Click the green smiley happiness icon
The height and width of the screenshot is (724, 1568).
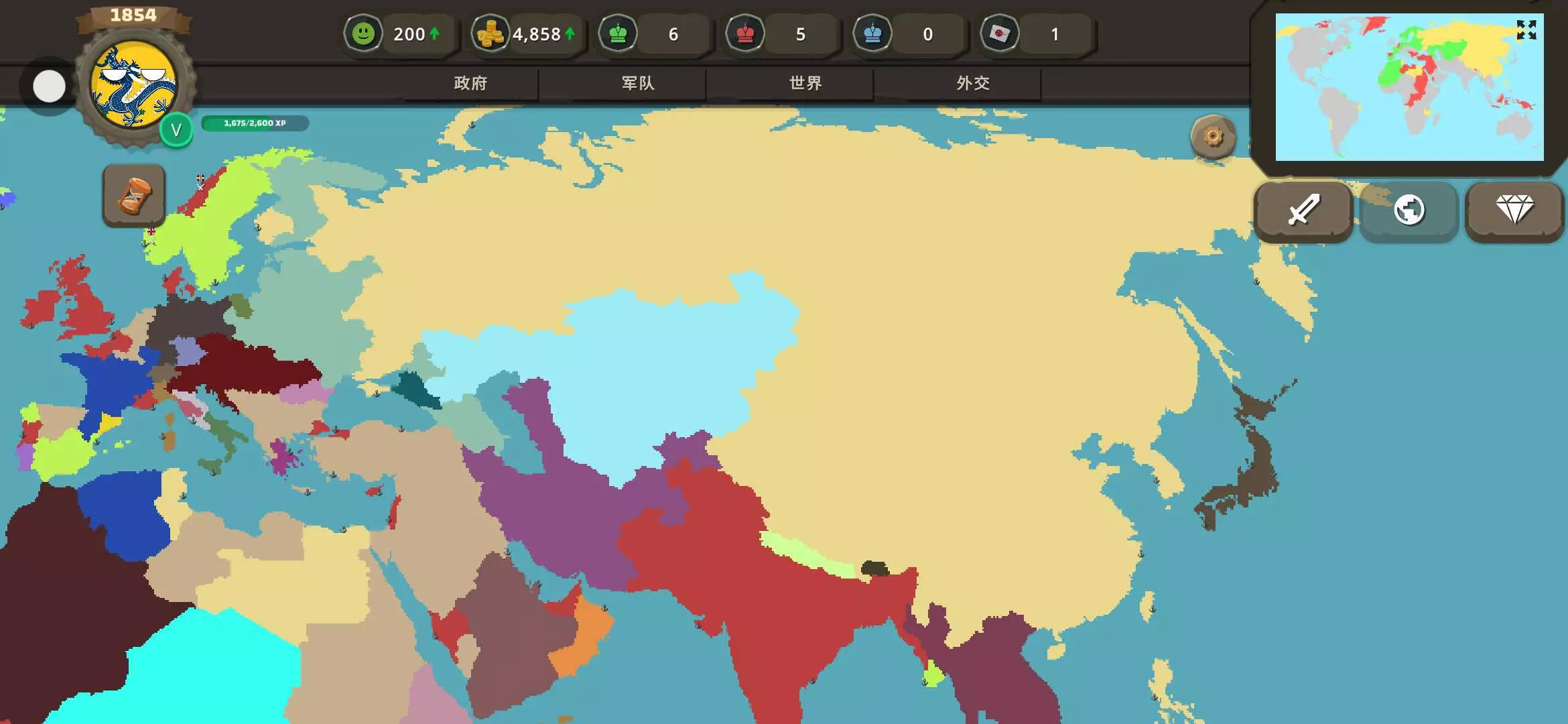[x=363, y=34]
